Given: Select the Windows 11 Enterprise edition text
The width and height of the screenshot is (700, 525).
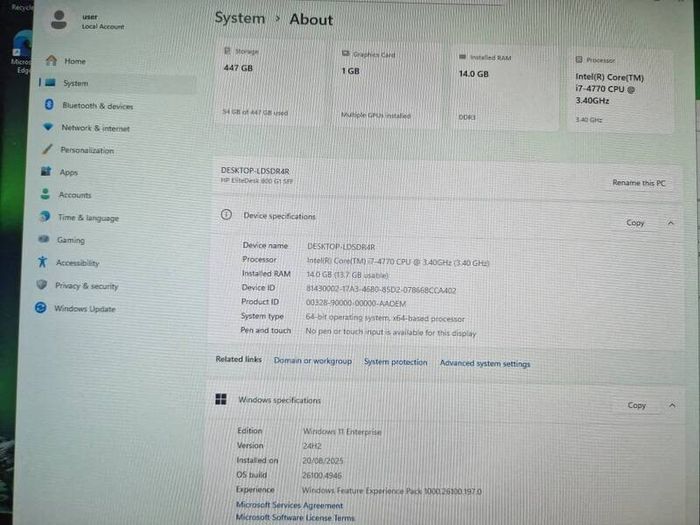Looking at the screenshot, I should 342,431.
